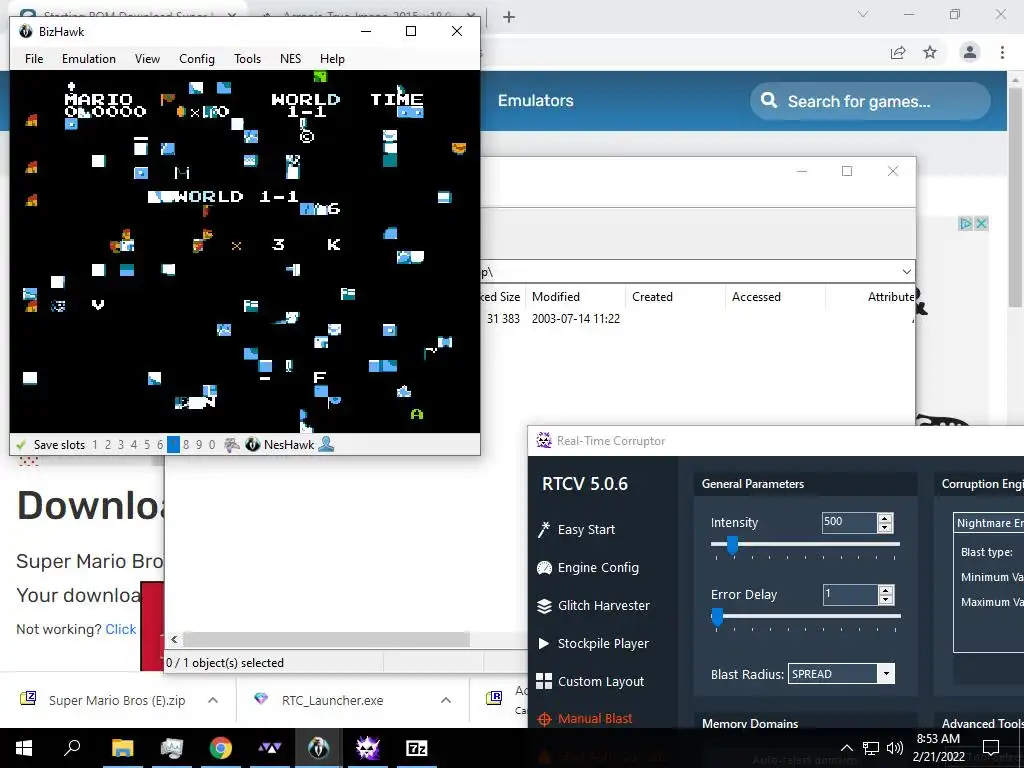Decrease Intensity with the down stepper arrow
Screen dimensions: 1024x768
[x=886, y=527]
